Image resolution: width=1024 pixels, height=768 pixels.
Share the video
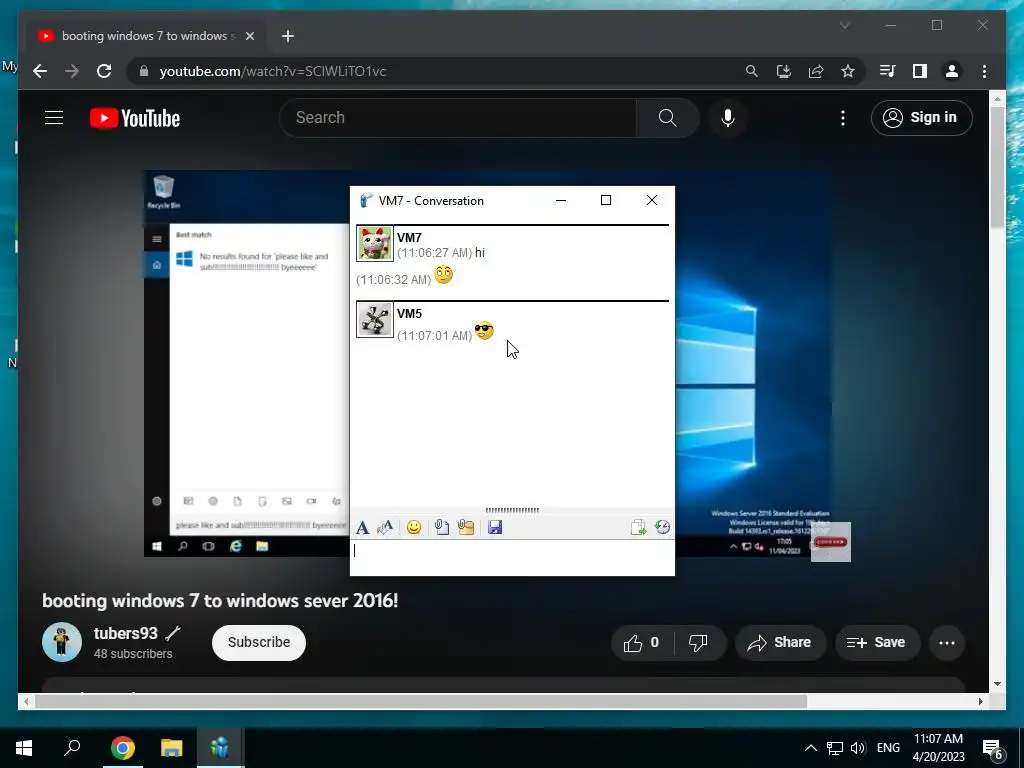[780, 643]
